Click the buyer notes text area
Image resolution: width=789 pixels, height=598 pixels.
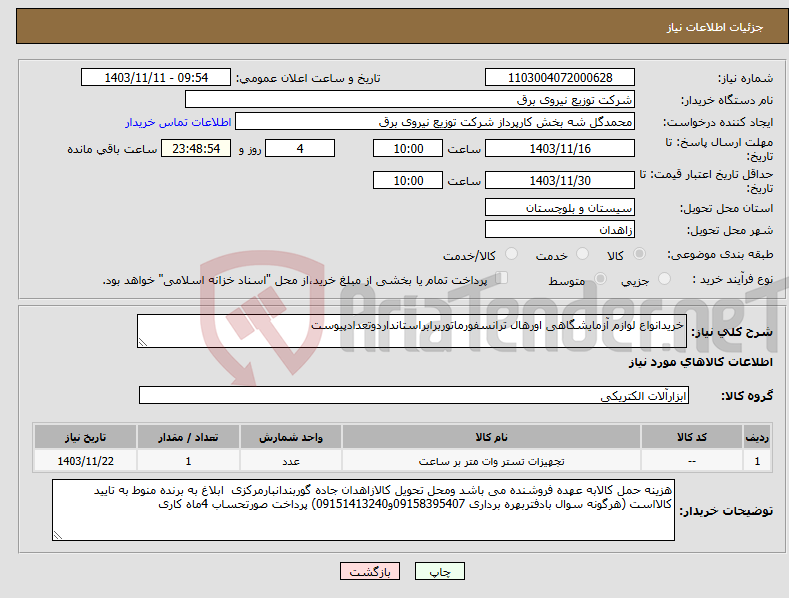tap(363, 510)
